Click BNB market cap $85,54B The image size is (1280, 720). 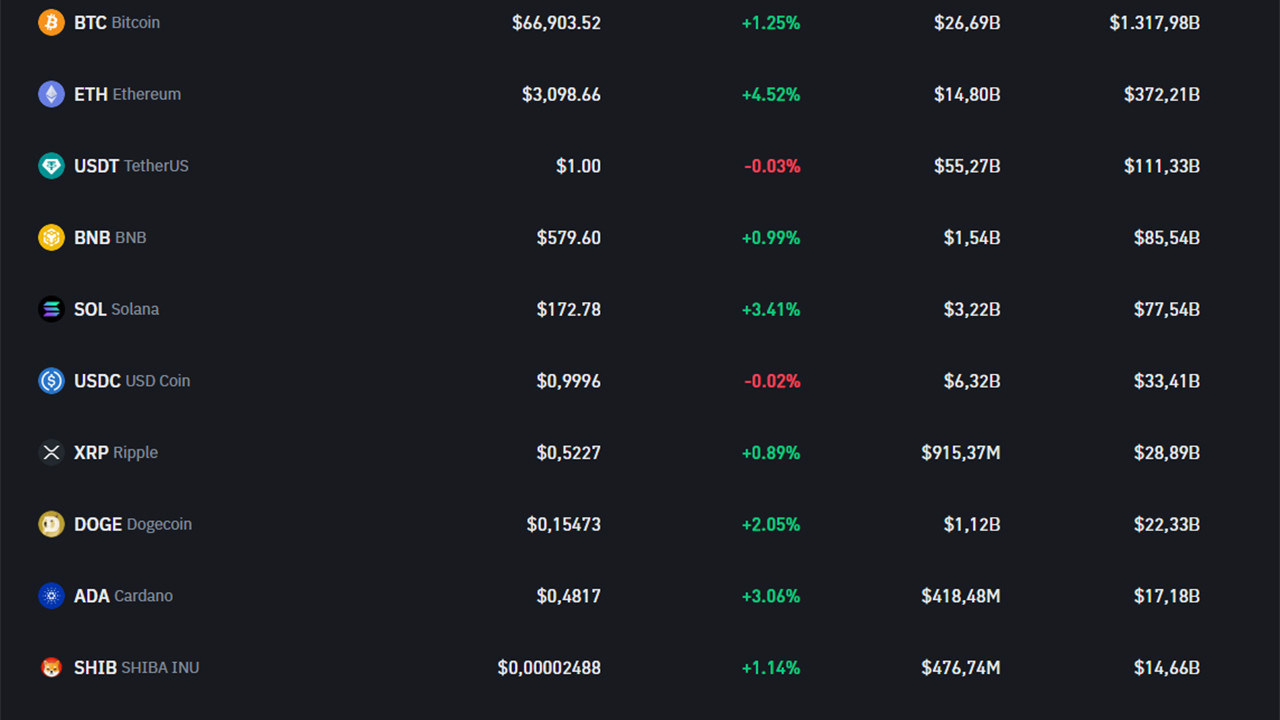[1167, 237]
